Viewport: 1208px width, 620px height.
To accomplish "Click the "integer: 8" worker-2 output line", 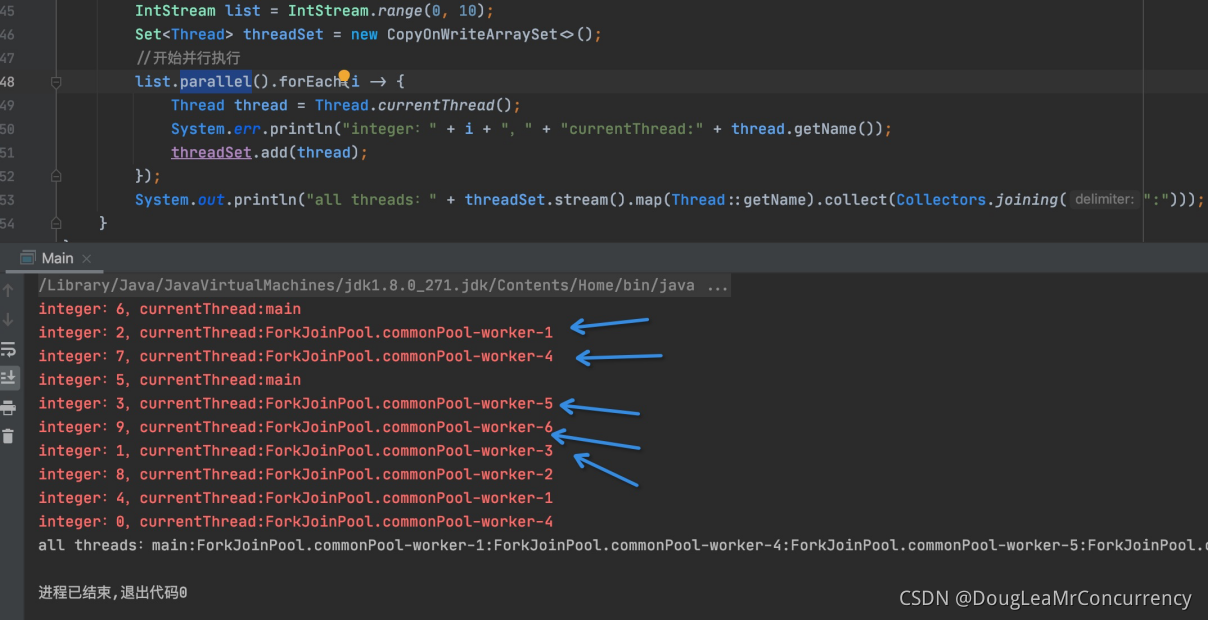I will (295, 475).
